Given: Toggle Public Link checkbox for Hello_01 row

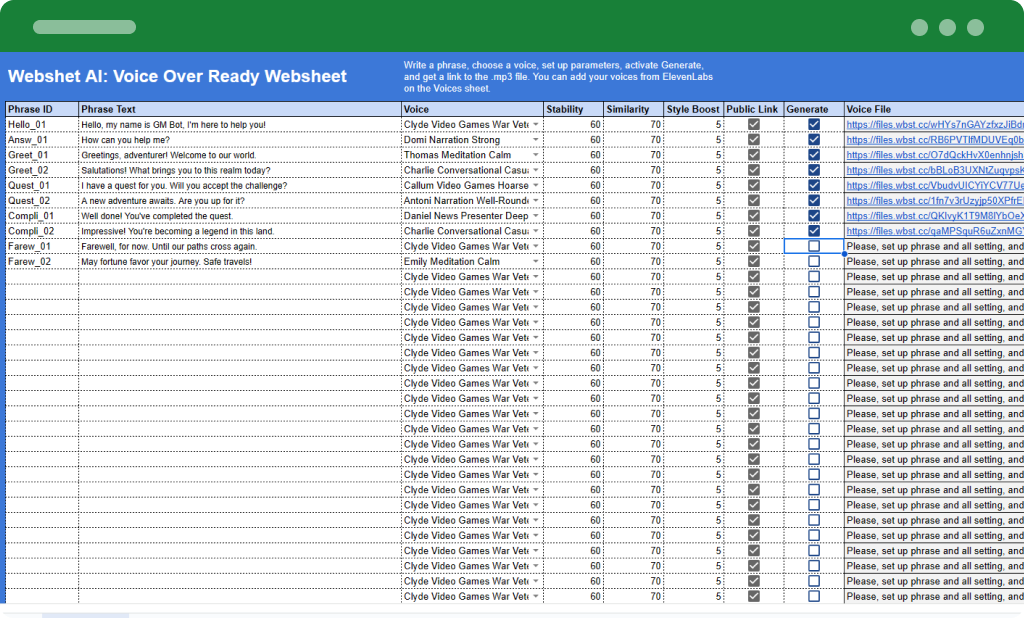Looking at the screenshot, I should 754,124.
